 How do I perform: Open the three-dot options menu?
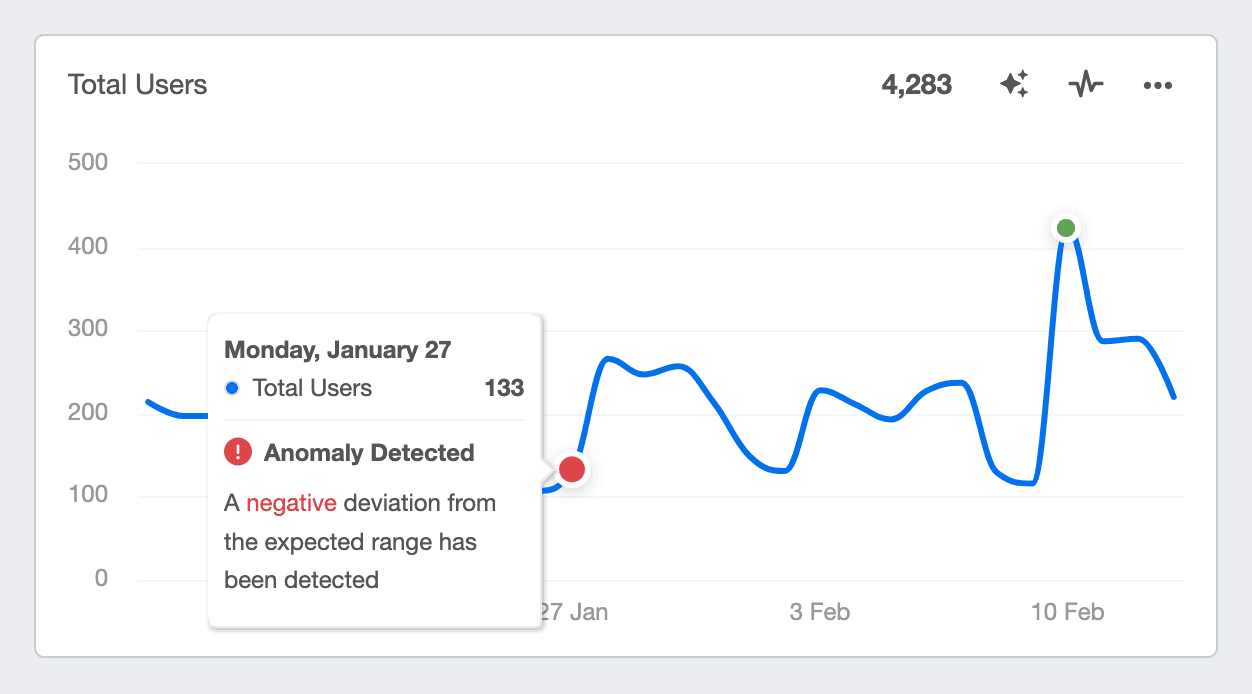pos(1158,85)
